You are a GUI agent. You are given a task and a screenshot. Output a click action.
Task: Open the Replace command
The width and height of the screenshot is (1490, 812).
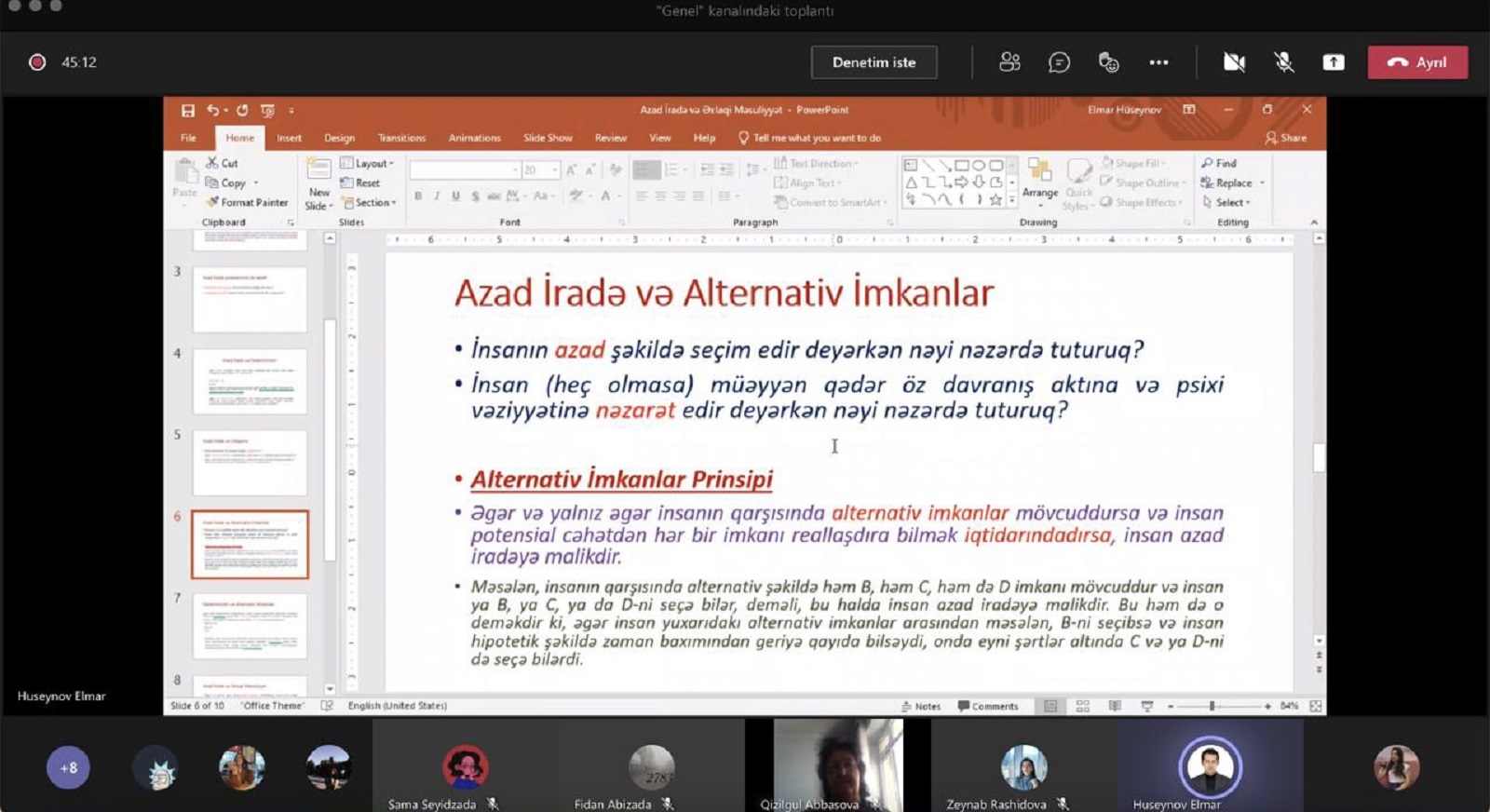(1226, 183)
